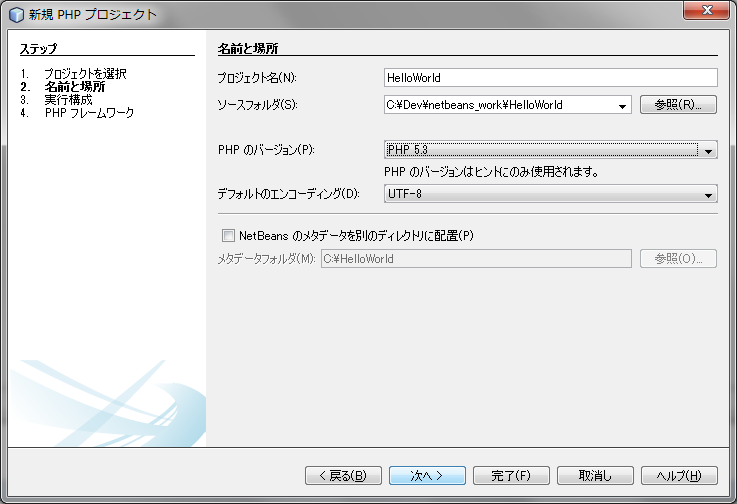Viewport: 737px width, 504px height.
Task: Click the 名前と場所 panel heading
Action: (x=248, y=48)
